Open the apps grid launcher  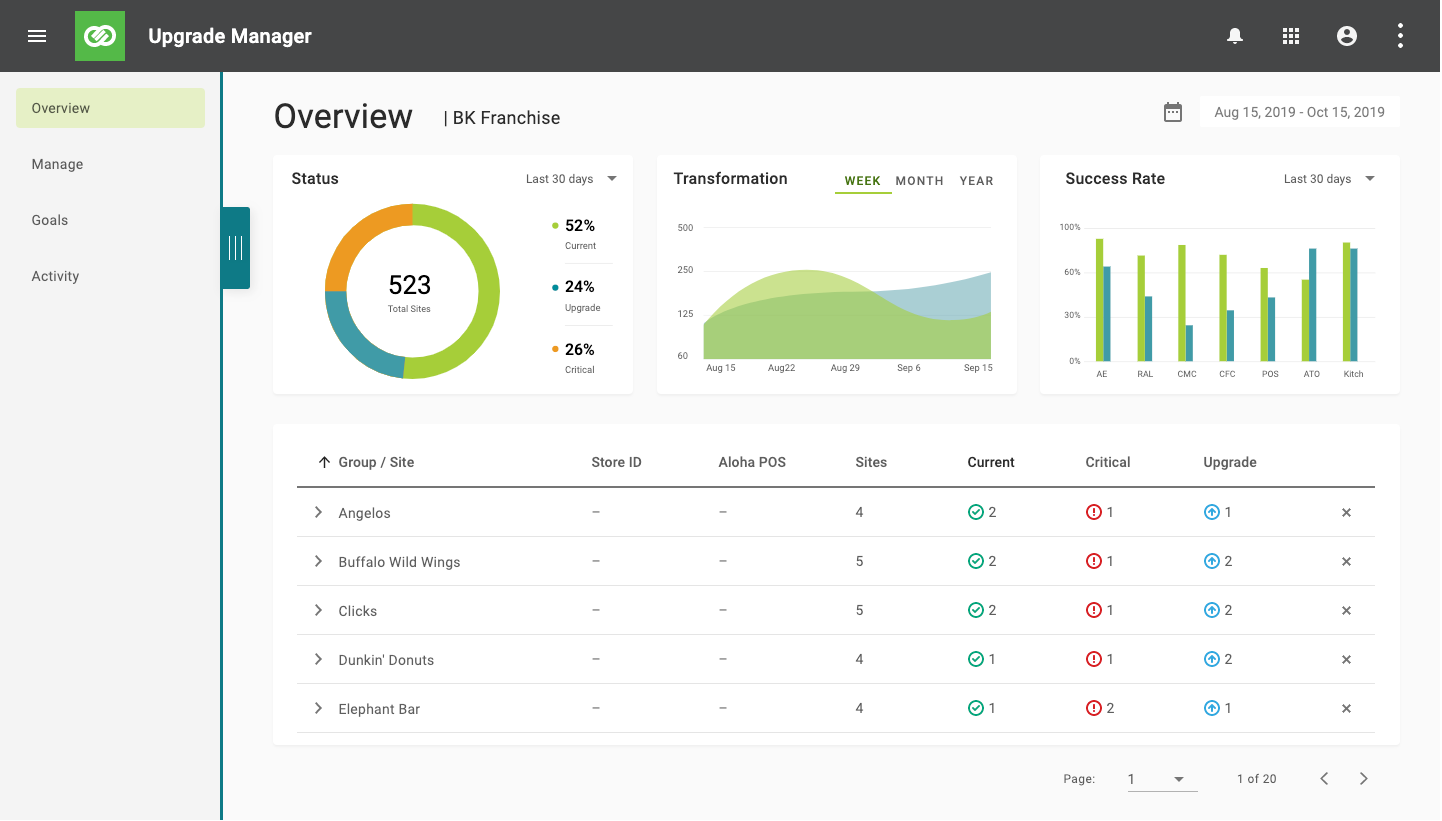tap(1291, 36)
